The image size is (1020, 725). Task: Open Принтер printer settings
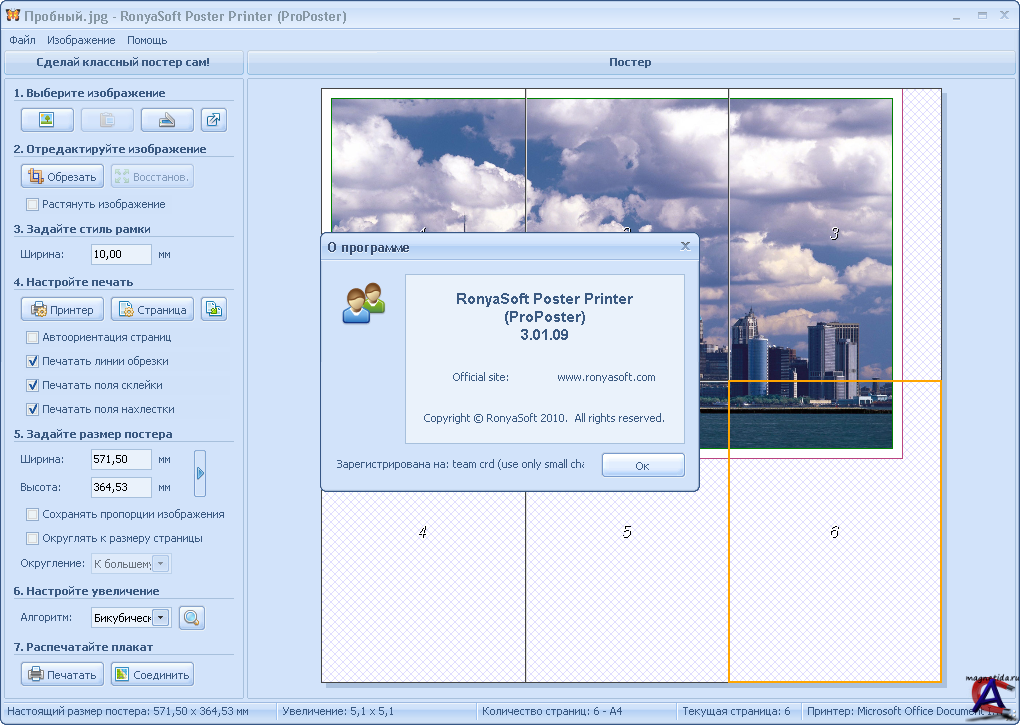click(62, 310)
